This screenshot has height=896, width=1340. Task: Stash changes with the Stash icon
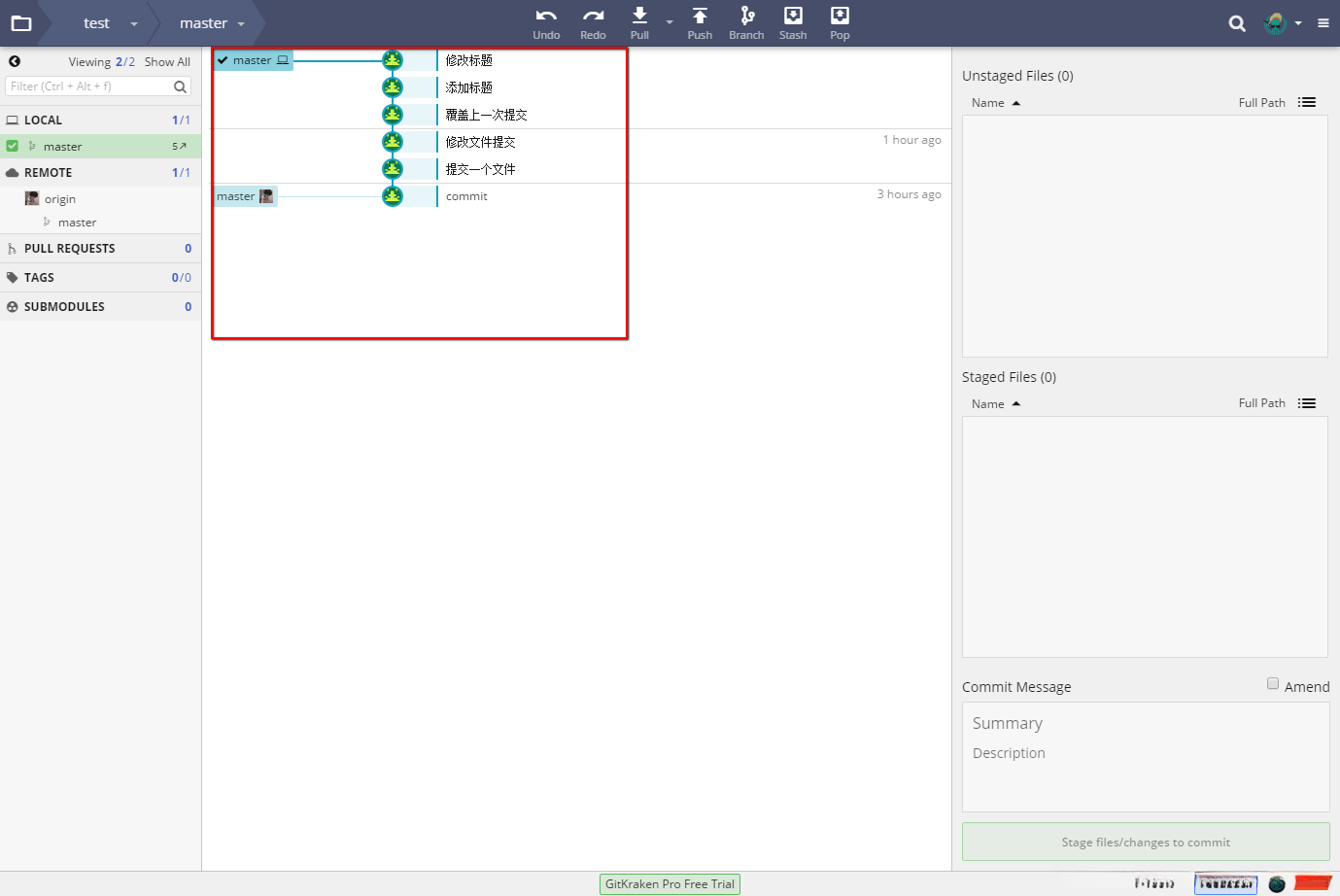(x=793, y=16)
